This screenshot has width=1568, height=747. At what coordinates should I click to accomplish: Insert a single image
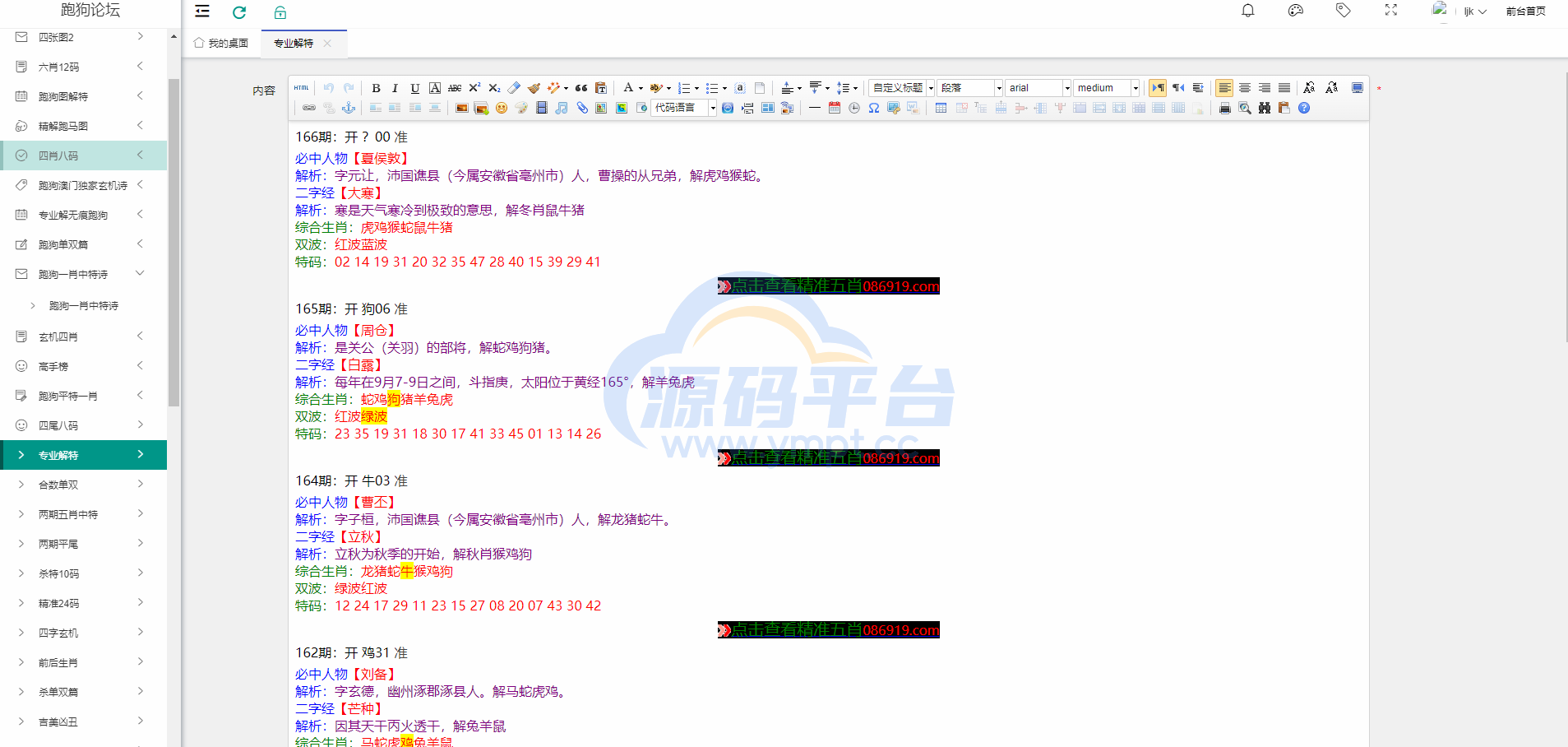click(x=461, y=108)
